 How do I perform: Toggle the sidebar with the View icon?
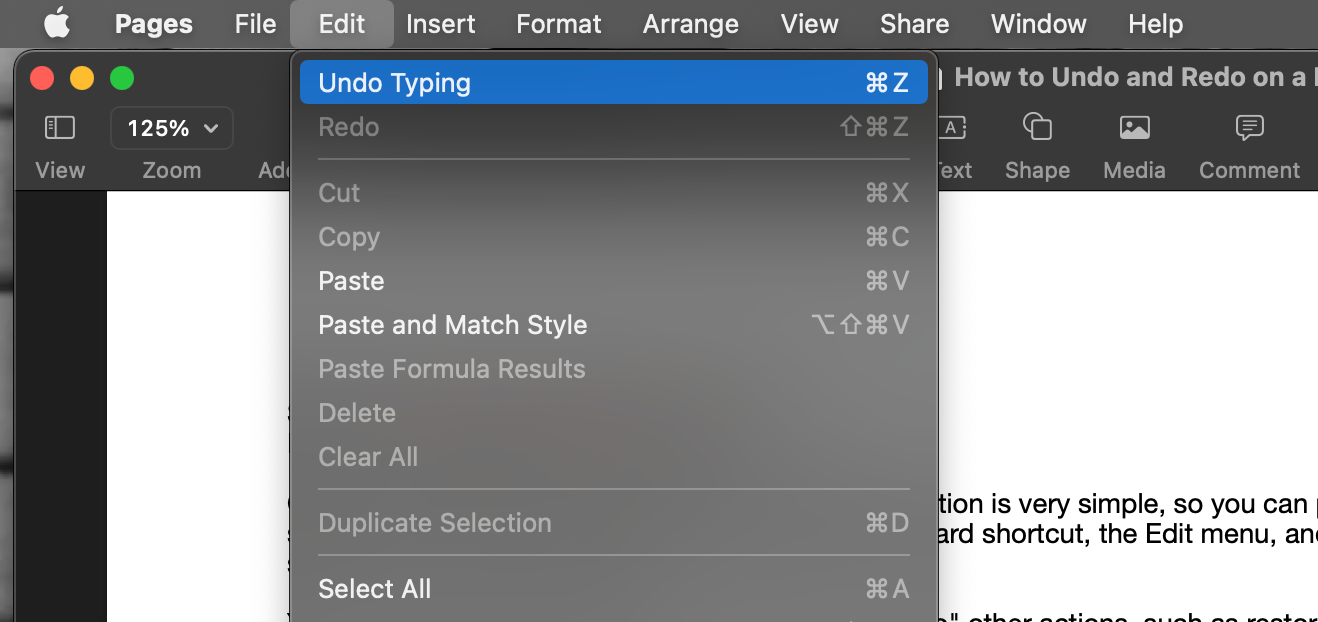[59, 127]
